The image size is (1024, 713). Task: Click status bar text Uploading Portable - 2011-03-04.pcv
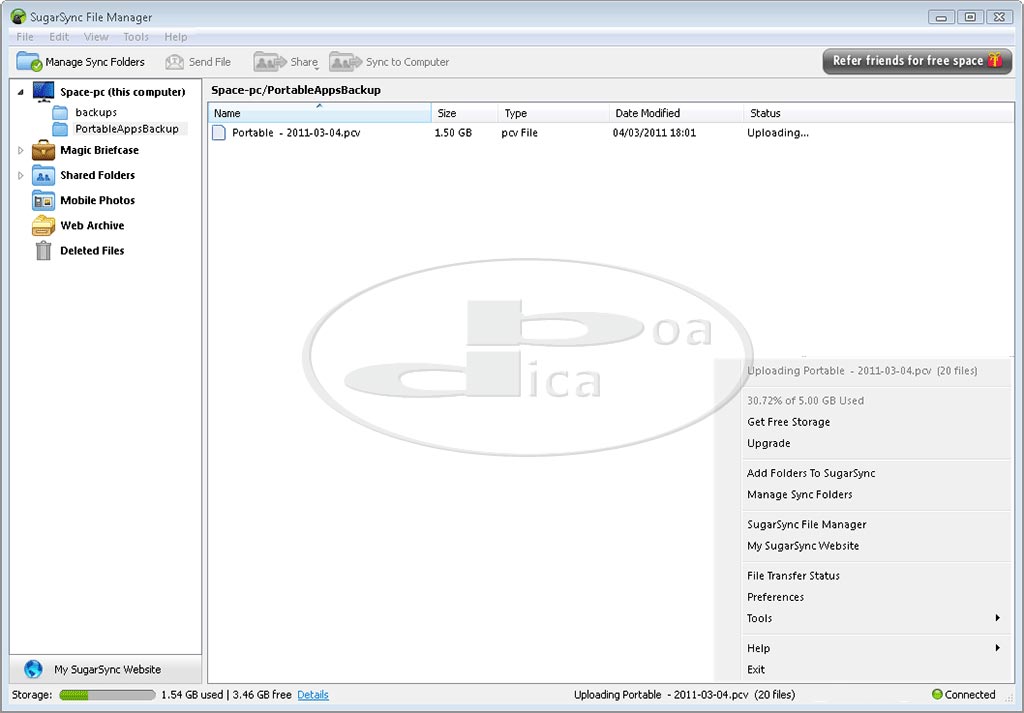click(x=684, y=695)
